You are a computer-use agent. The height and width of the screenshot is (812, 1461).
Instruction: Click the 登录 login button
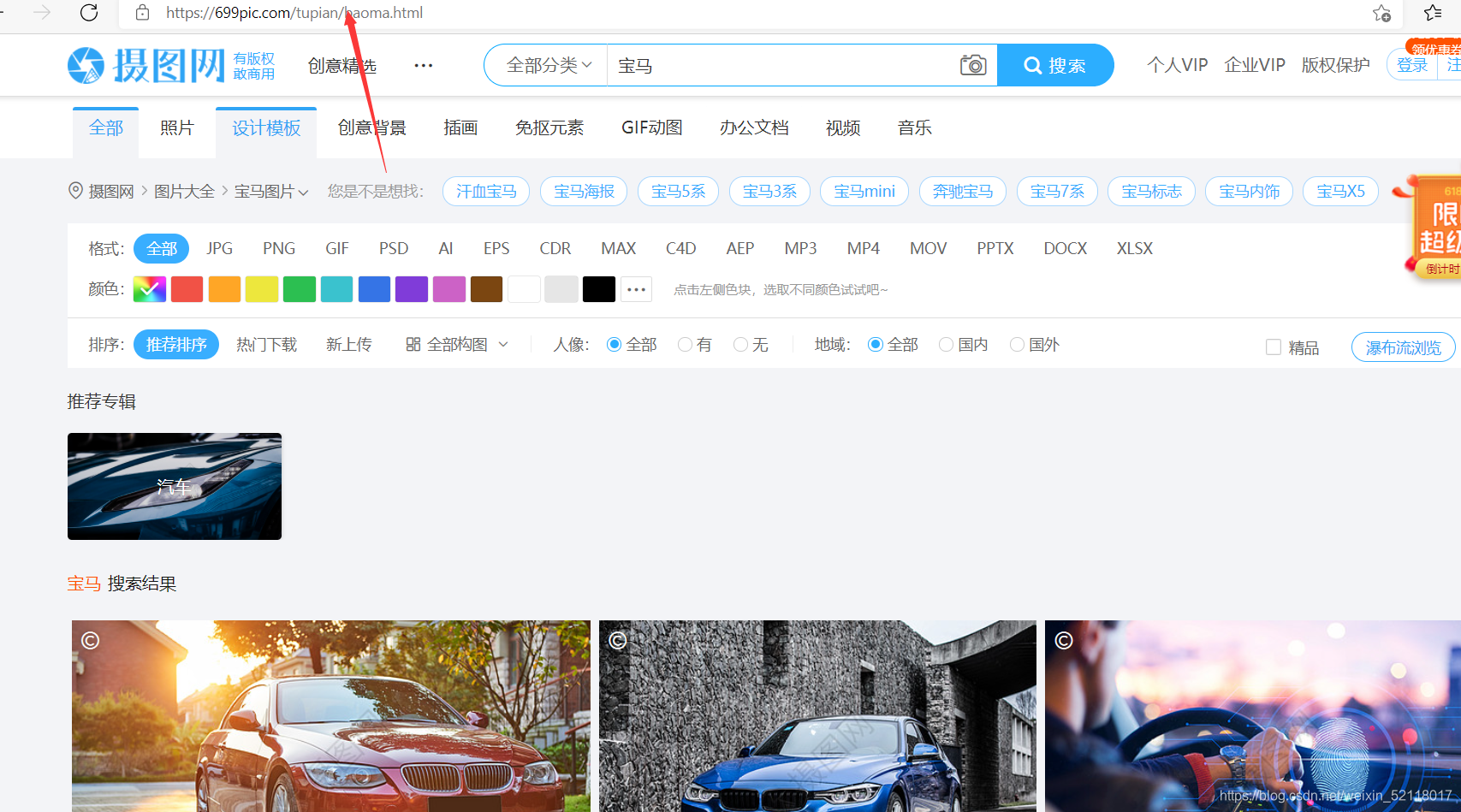click(x=1412, y=65)
